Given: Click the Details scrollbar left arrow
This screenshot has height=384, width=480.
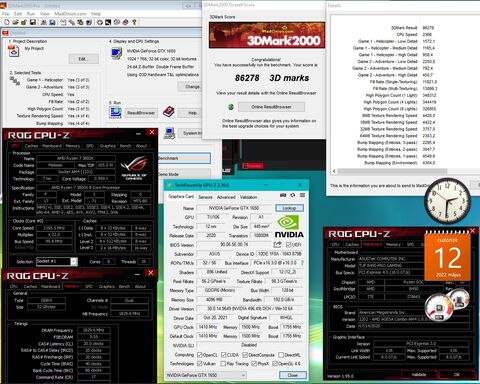Looking at the screenshot, I should [x=334, y=171].
